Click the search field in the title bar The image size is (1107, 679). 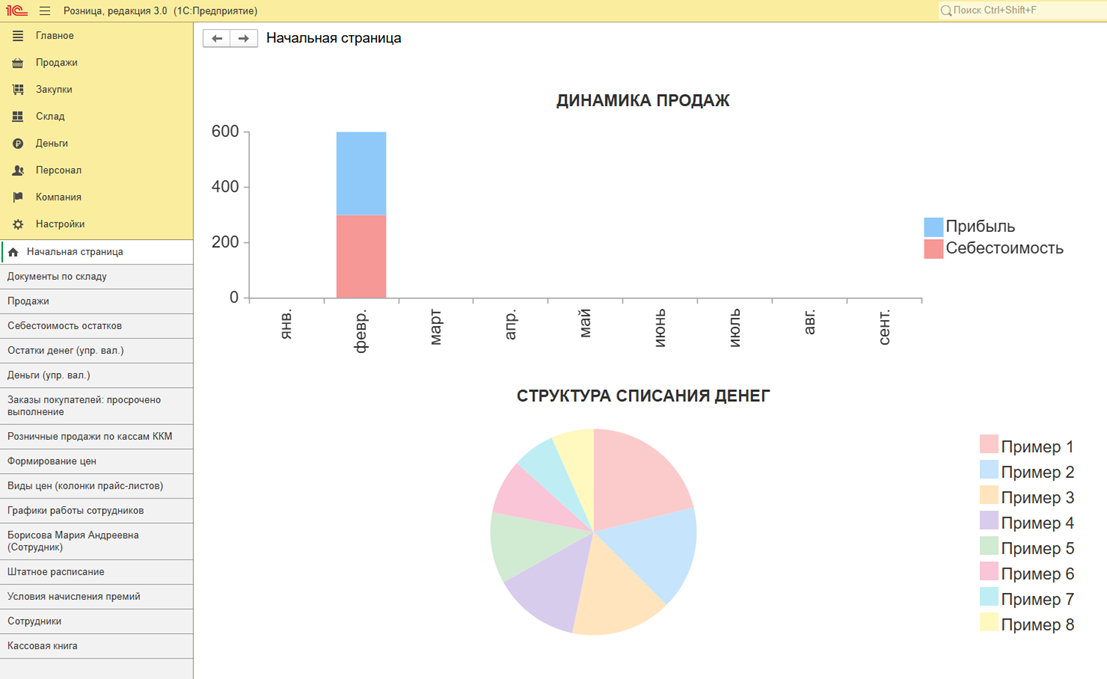[x=1020, y=10]
